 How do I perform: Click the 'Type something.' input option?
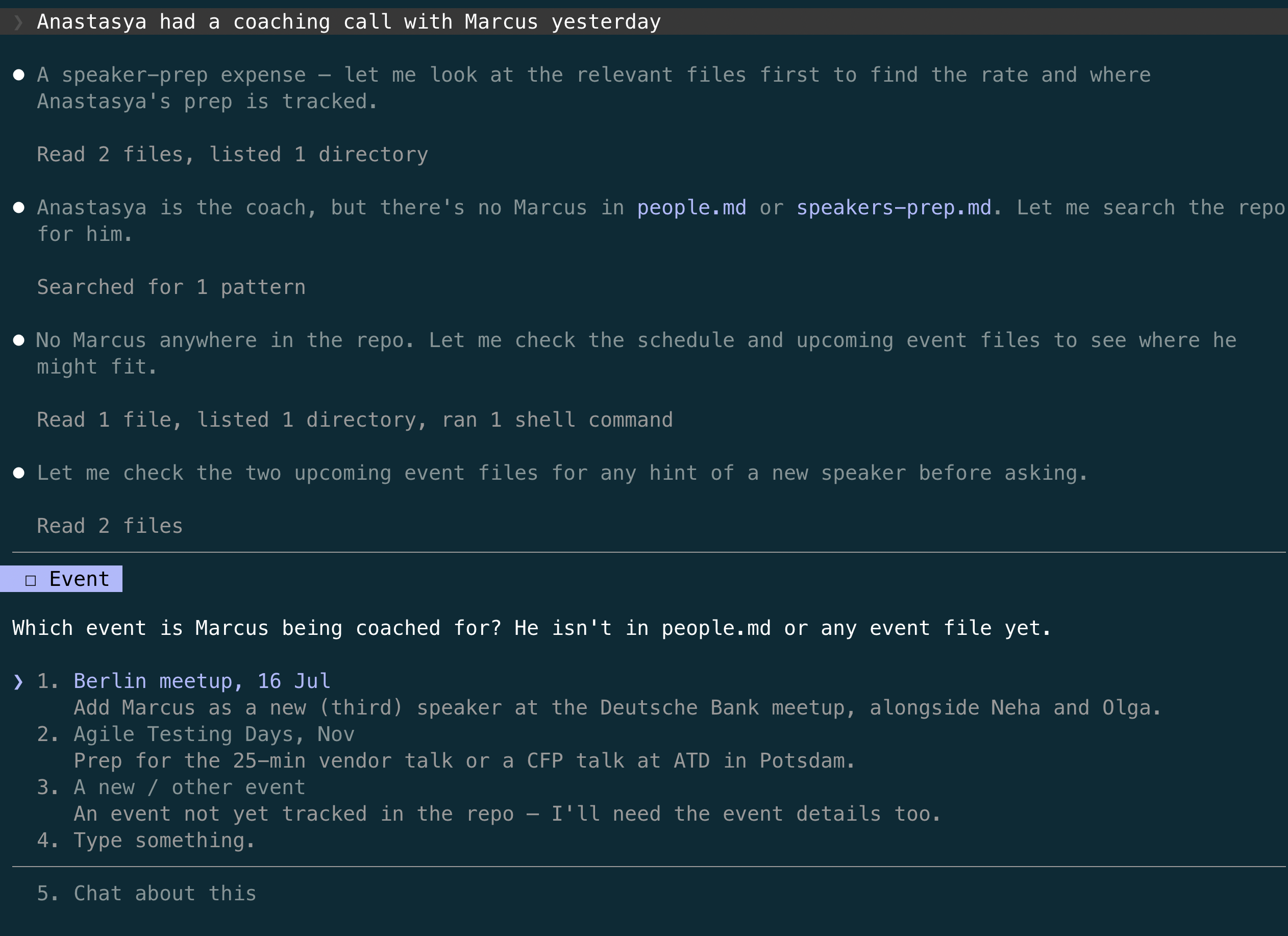pyautogui.click(x=164, y=840)
